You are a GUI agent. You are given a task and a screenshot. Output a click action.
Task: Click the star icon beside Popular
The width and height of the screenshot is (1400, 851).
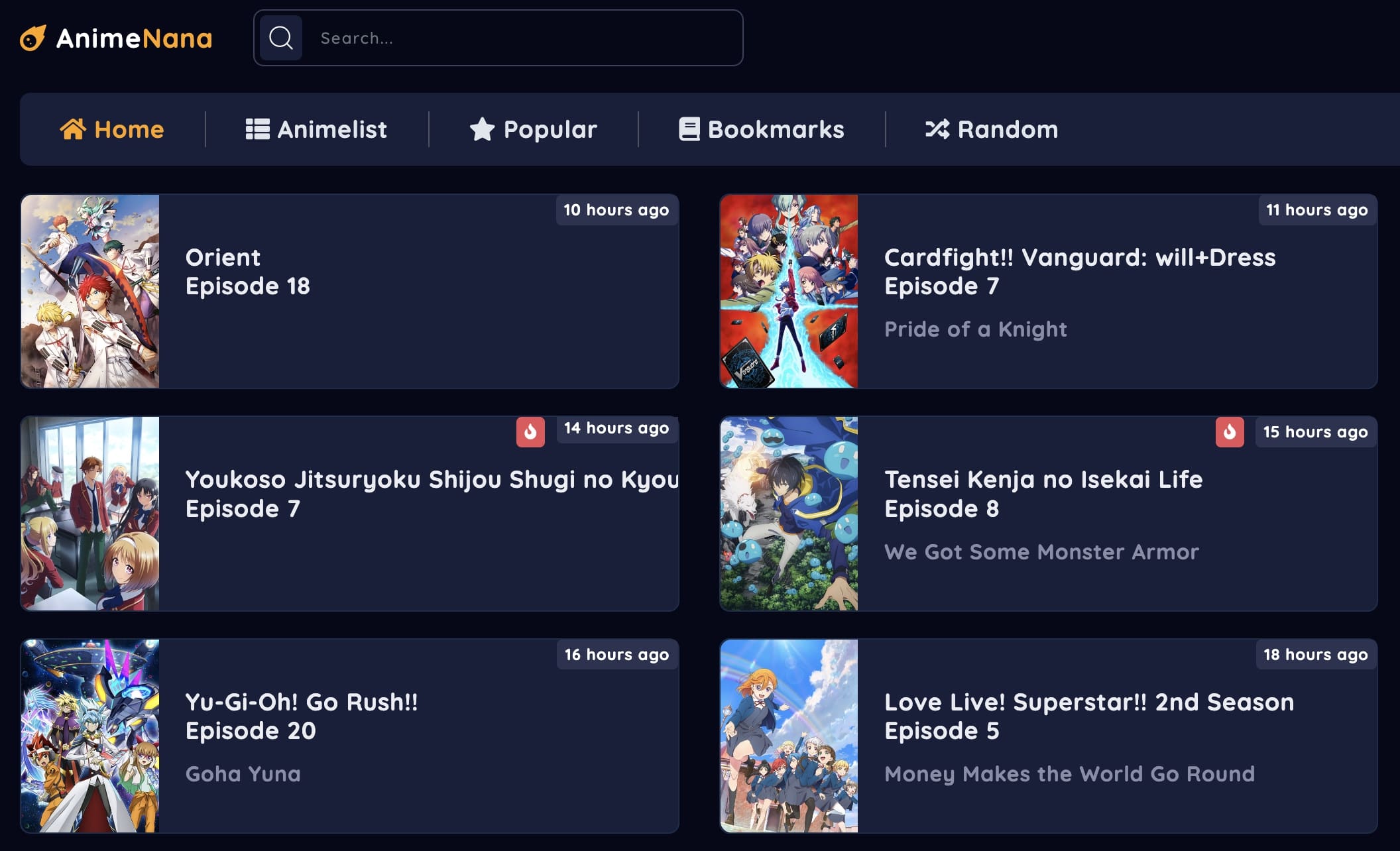[x=482, y=129]
